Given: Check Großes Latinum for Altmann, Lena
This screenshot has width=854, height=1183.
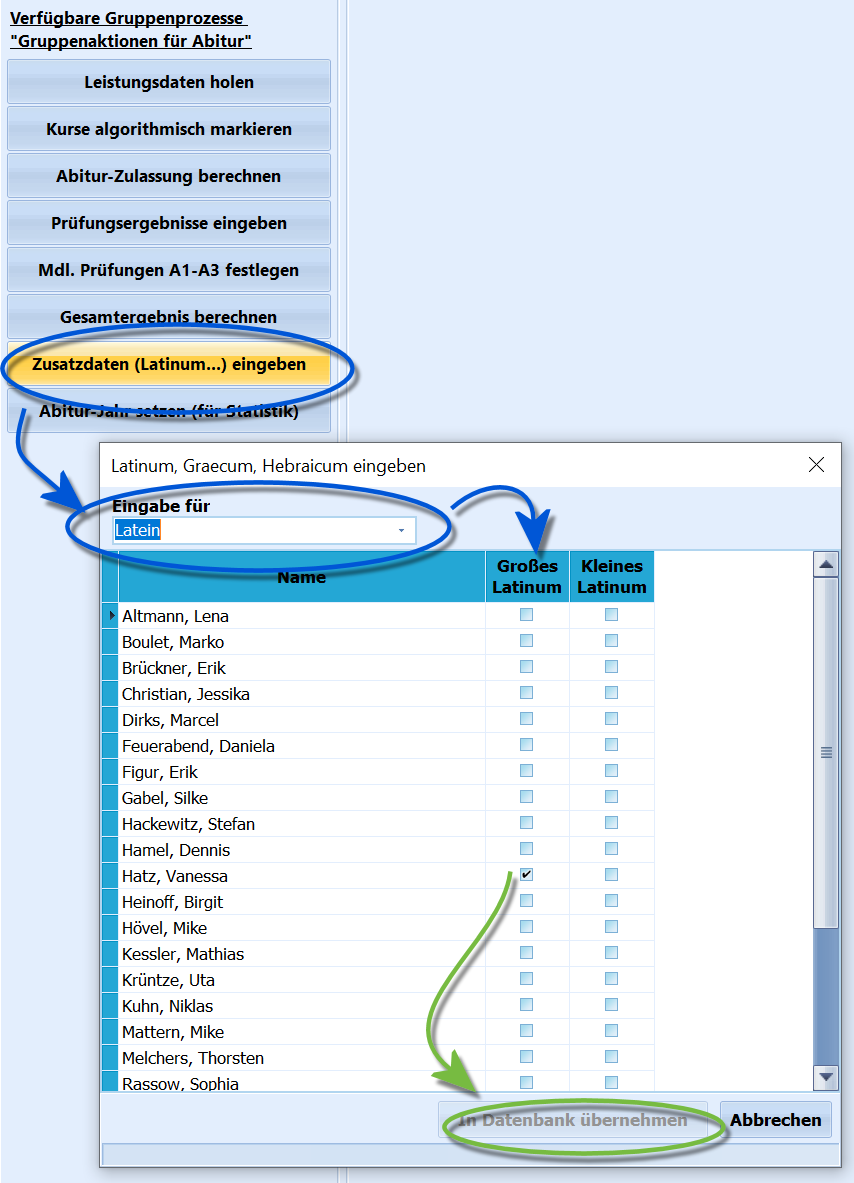Looking at the screenshot, I should pos(527,615).
